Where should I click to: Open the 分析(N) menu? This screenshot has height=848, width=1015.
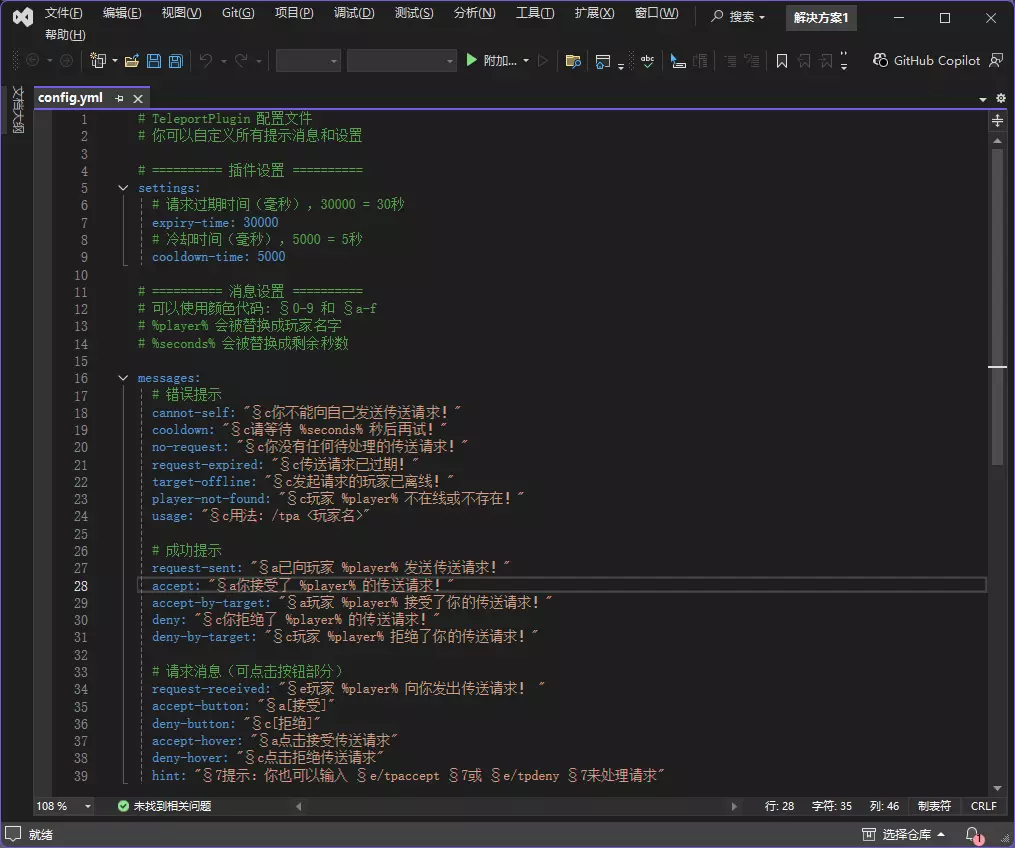tap(474, 13)
